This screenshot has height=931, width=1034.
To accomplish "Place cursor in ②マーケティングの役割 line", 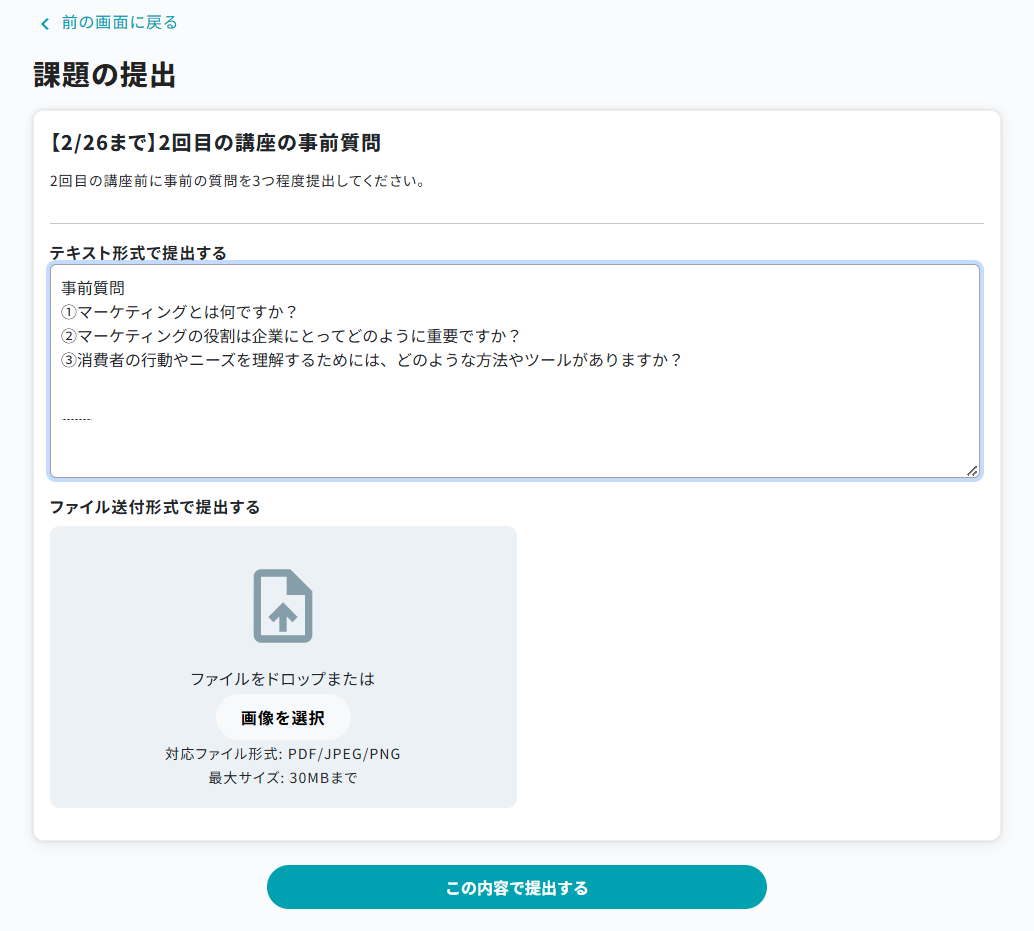I will 290,336.
